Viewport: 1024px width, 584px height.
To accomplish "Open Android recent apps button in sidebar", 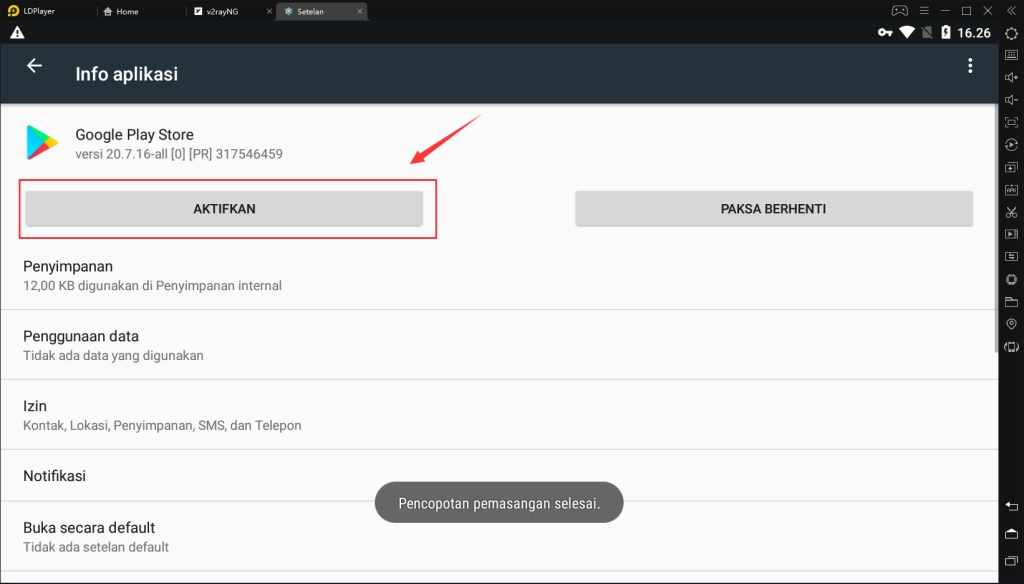I will [1012, 561].
